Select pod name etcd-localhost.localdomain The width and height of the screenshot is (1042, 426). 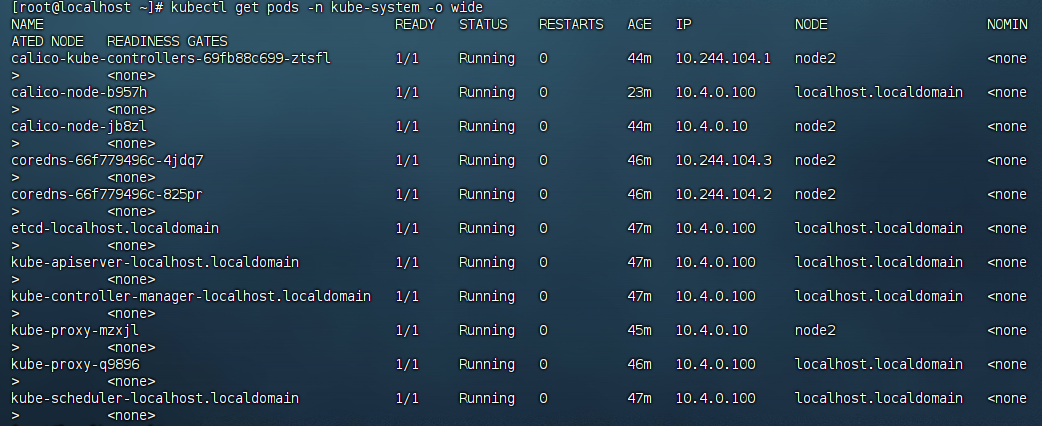coord(115,229)
